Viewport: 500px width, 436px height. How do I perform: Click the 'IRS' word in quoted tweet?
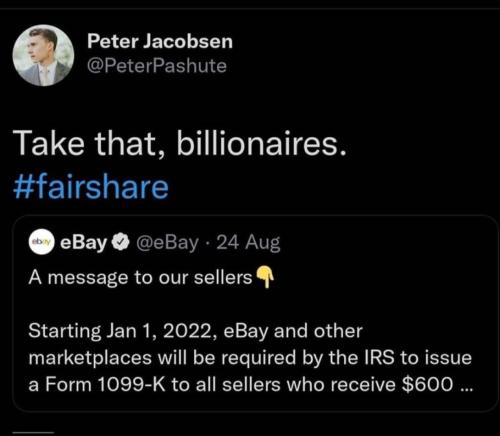[379, 358]
